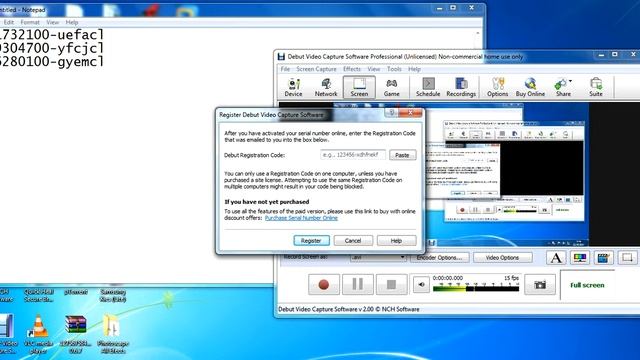Open the File menu in Debut

coord(285,69)
